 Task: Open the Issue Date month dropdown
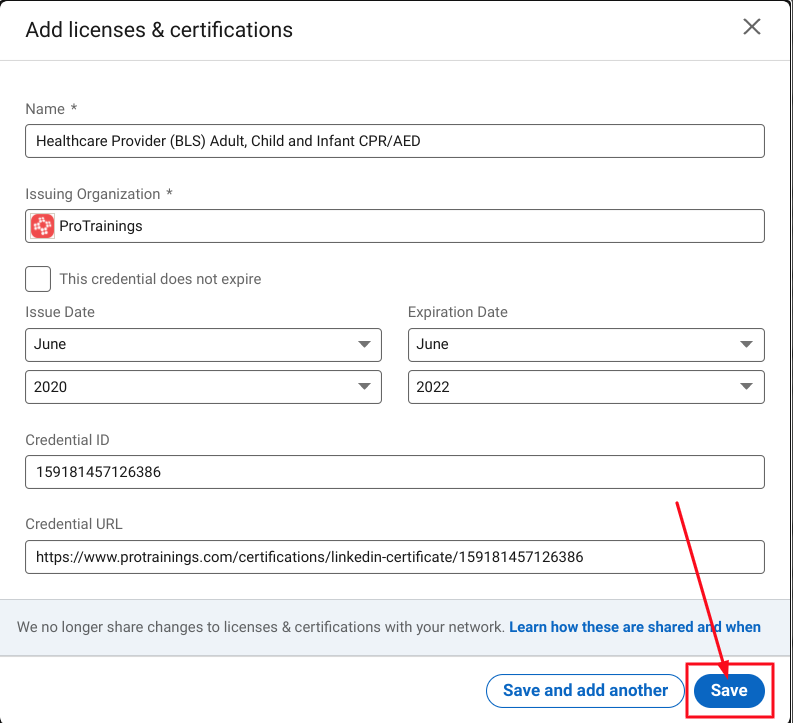(x=203, y=345)
